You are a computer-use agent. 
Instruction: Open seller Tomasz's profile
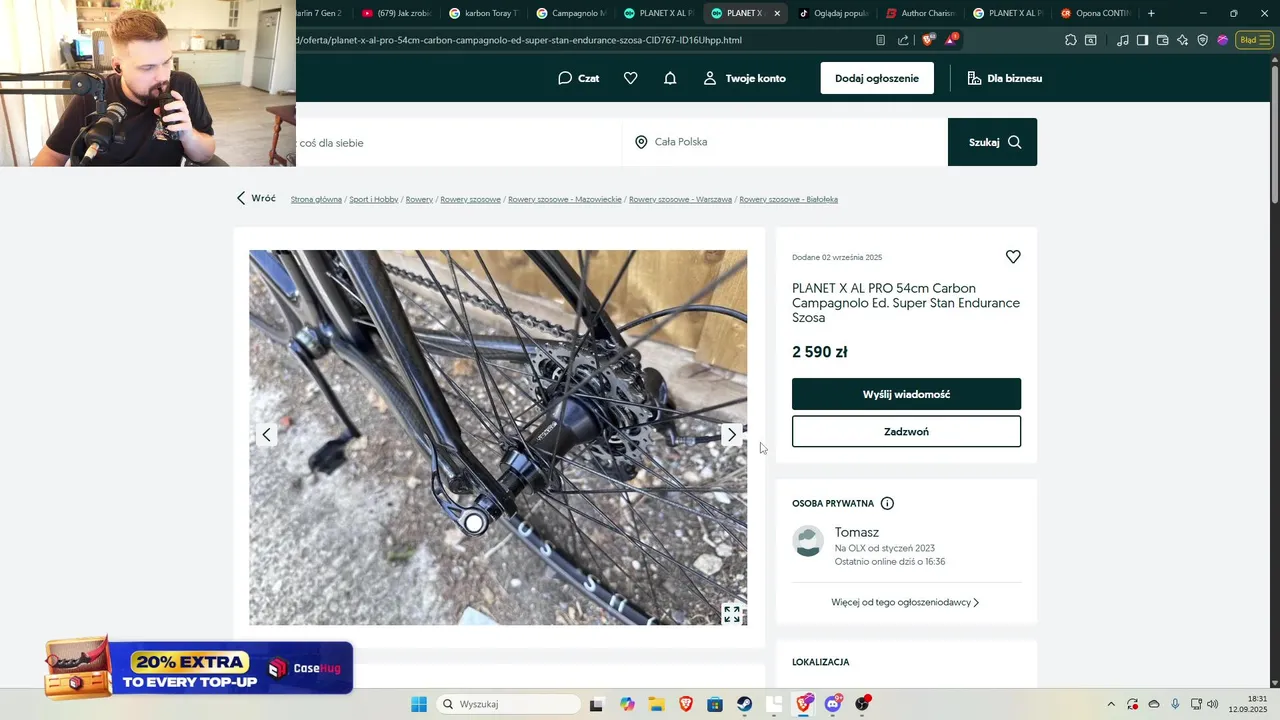click(x=857, y=532)
